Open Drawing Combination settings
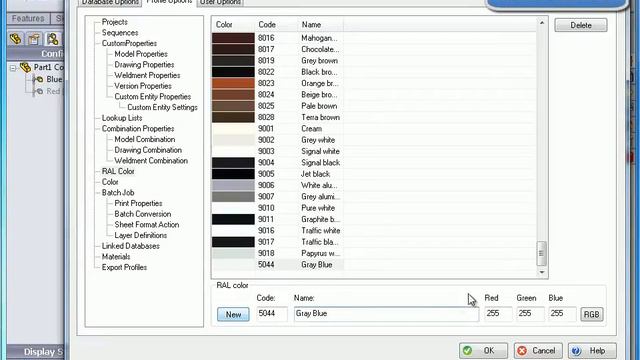640x360 pixels. pyautogui.click(x=148, y=150)
